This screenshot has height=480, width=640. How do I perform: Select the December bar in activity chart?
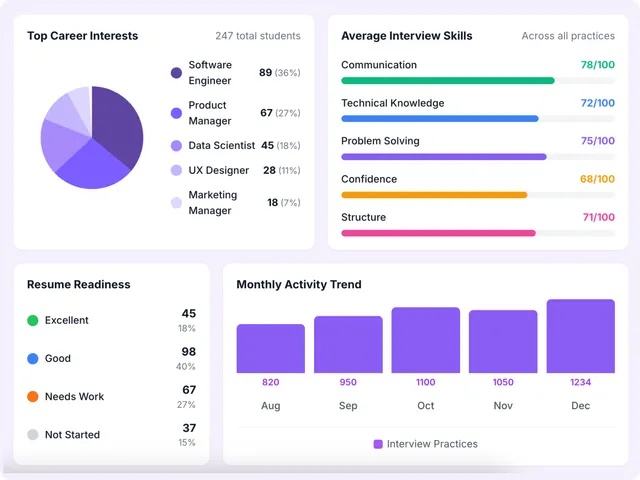pos(580,336)
